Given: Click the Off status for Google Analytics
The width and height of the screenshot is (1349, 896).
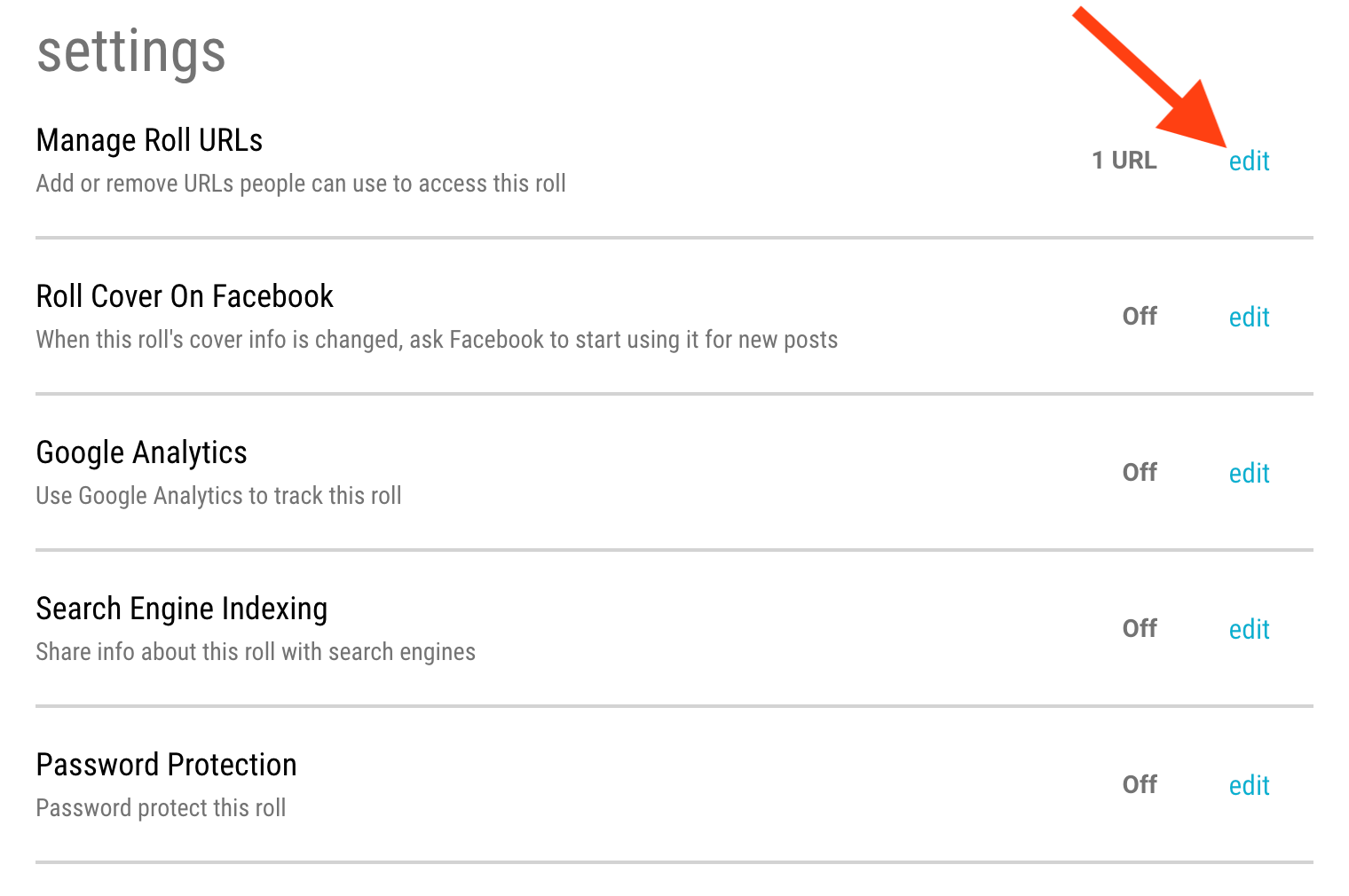Looking at the screenshot, I should [1140, 473].
